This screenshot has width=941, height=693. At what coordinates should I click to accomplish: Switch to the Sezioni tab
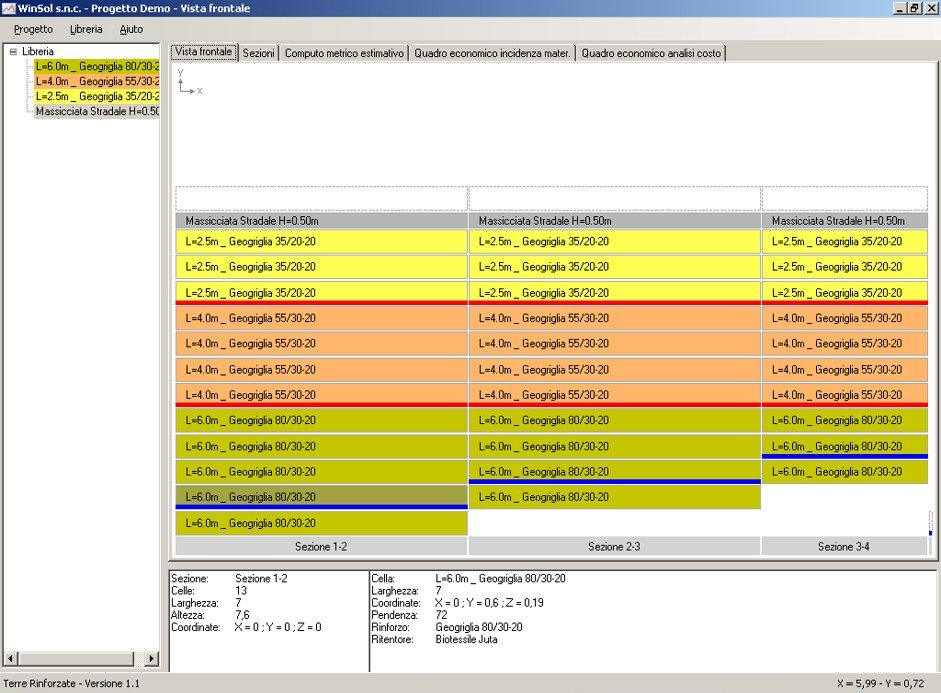point(259,53)
